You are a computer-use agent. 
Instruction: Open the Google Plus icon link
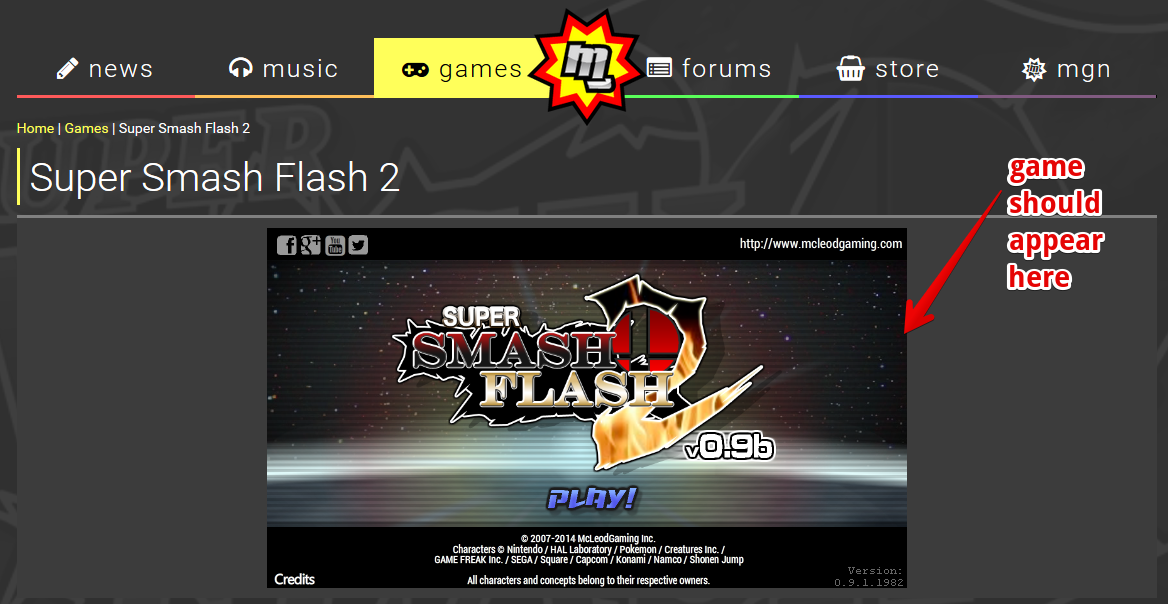(311, 245)
